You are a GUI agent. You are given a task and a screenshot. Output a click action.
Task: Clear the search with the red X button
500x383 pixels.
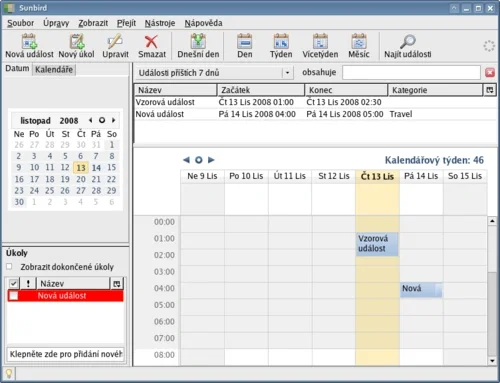click(x=490, y=72)
